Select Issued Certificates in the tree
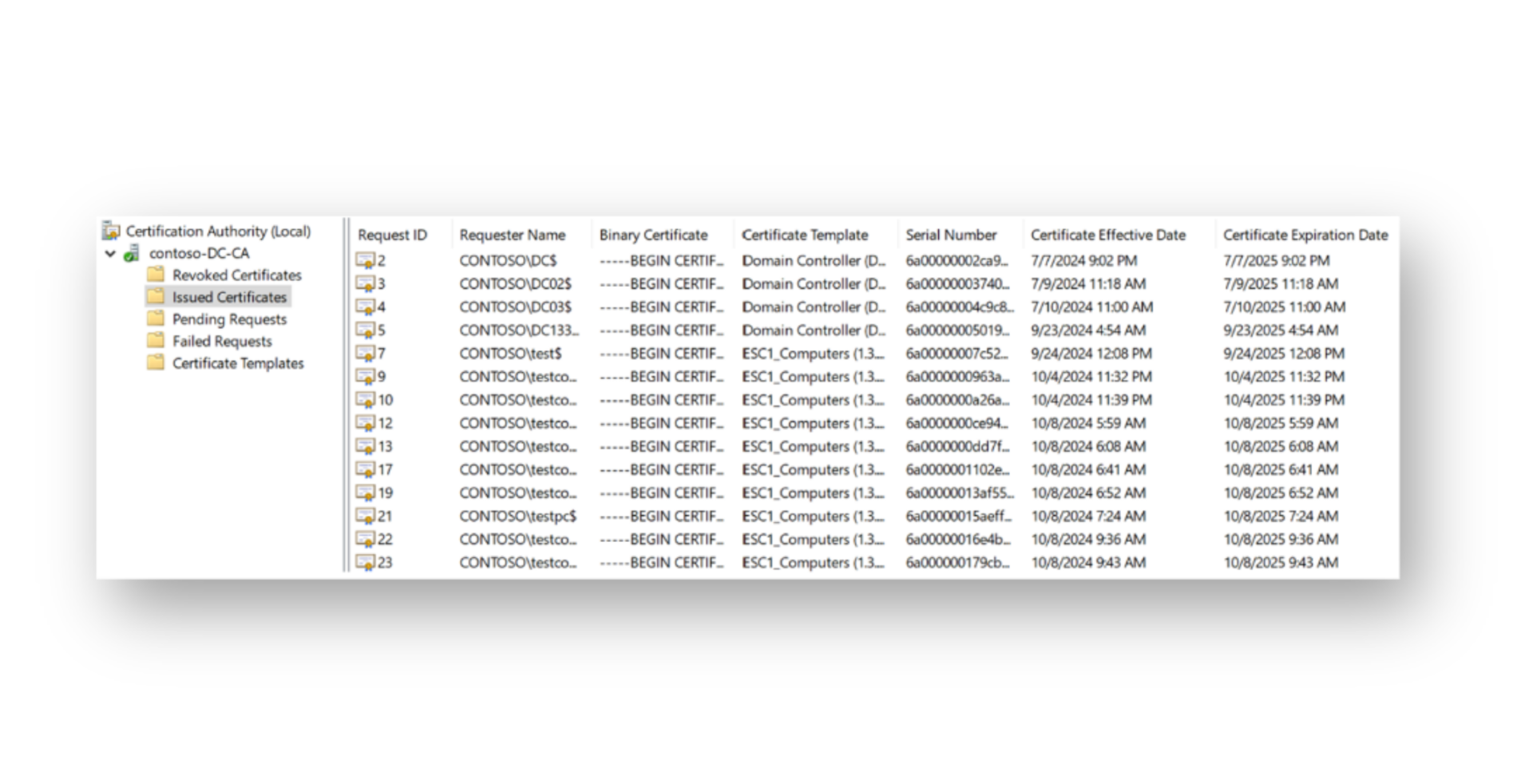The image size is (1533, 784). 228,297
